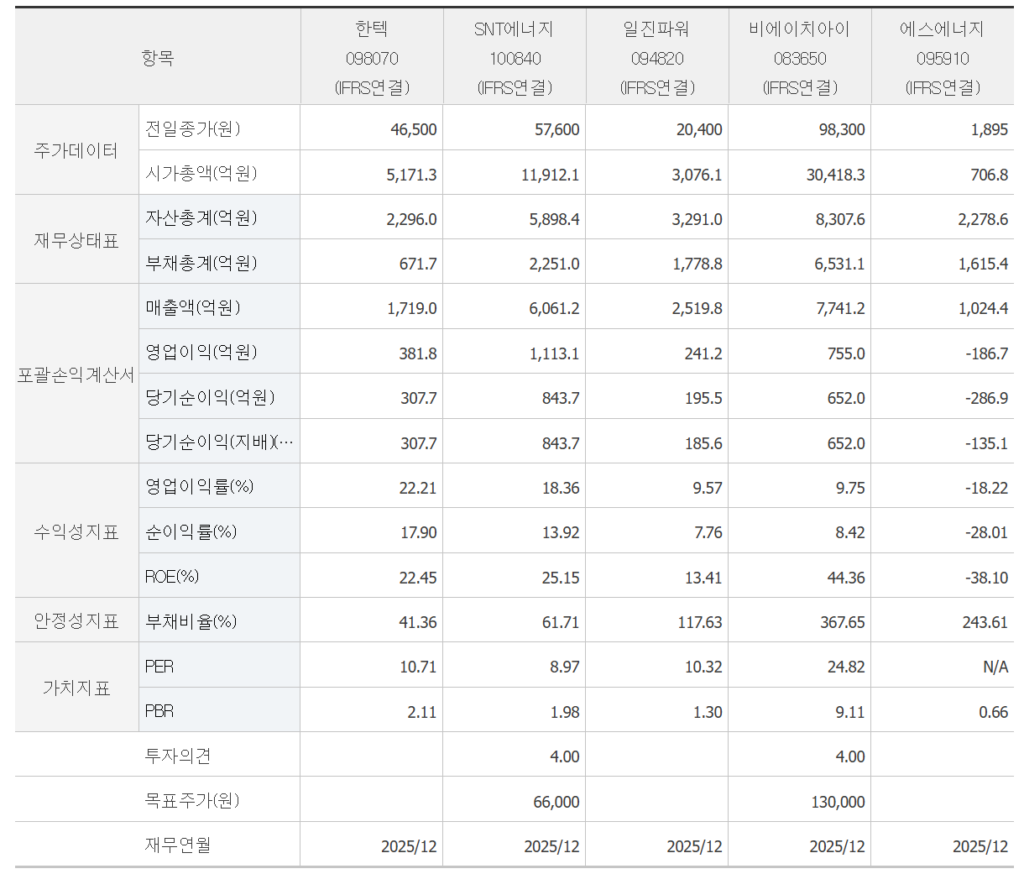Select PER value 8.97
The image size is (1024, 874).
564,667
